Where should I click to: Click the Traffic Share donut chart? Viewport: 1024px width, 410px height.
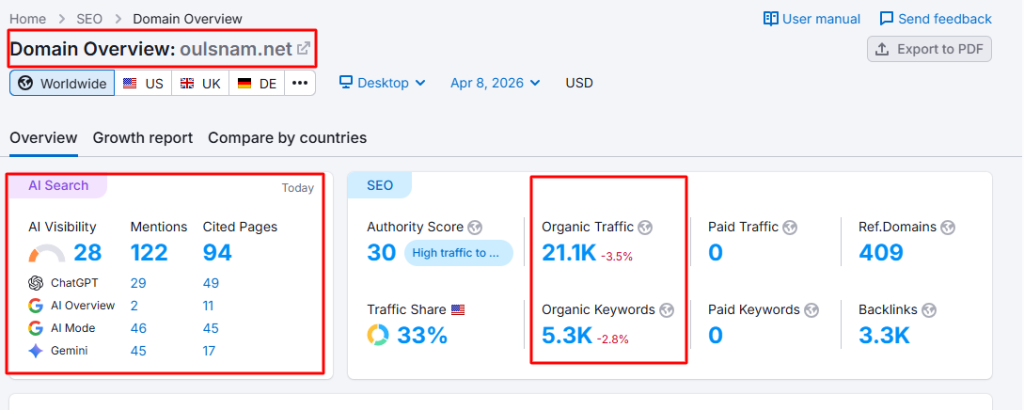tap(379, 335)
